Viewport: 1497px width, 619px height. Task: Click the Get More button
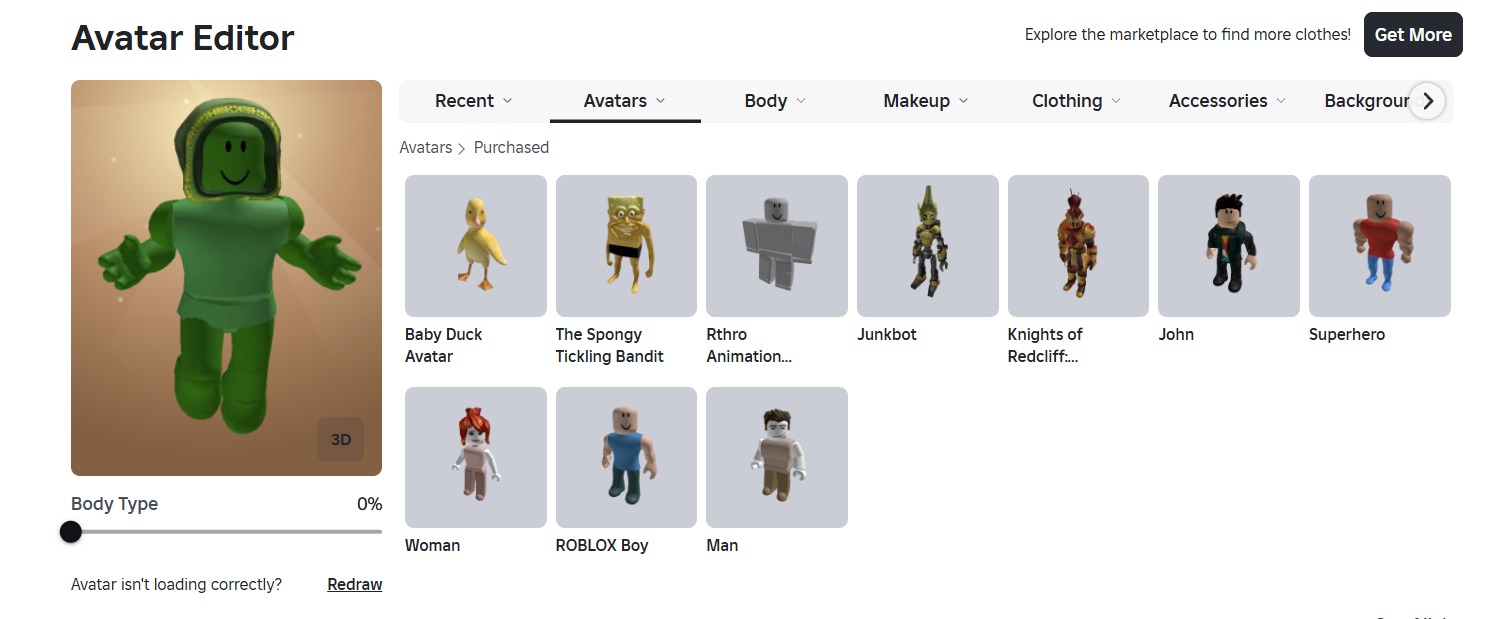[x=1413, y=34]
